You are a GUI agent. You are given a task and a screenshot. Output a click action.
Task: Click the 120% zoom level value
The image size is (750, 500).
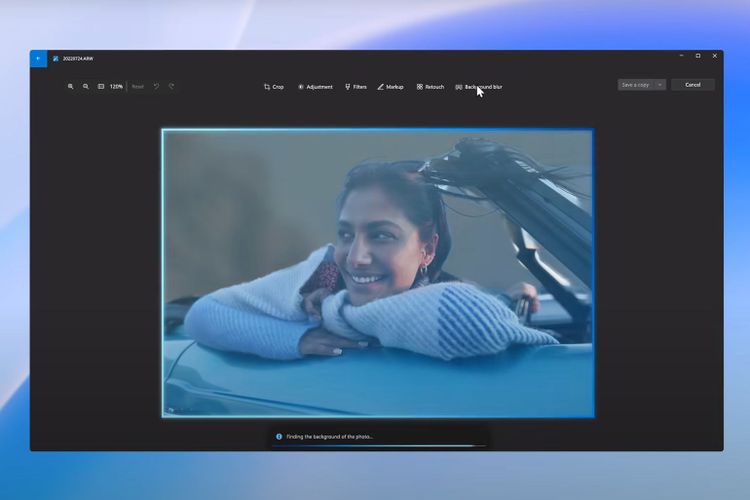tap(116, 87)
